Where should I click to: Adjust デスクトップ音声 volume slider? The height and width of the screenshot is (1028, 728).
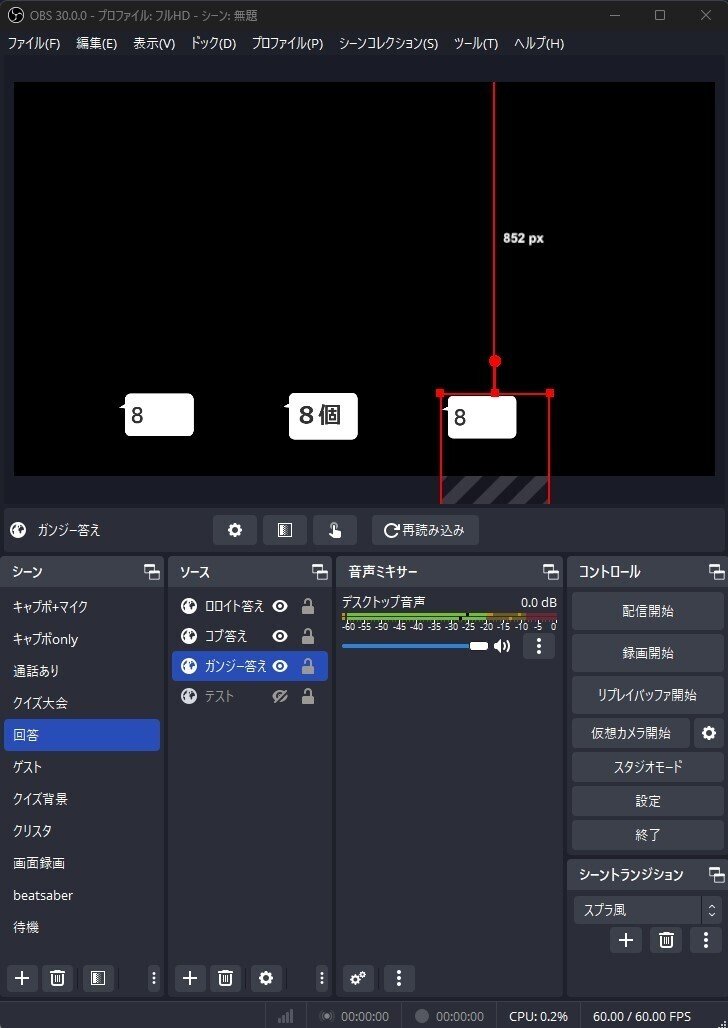[415, 646]
